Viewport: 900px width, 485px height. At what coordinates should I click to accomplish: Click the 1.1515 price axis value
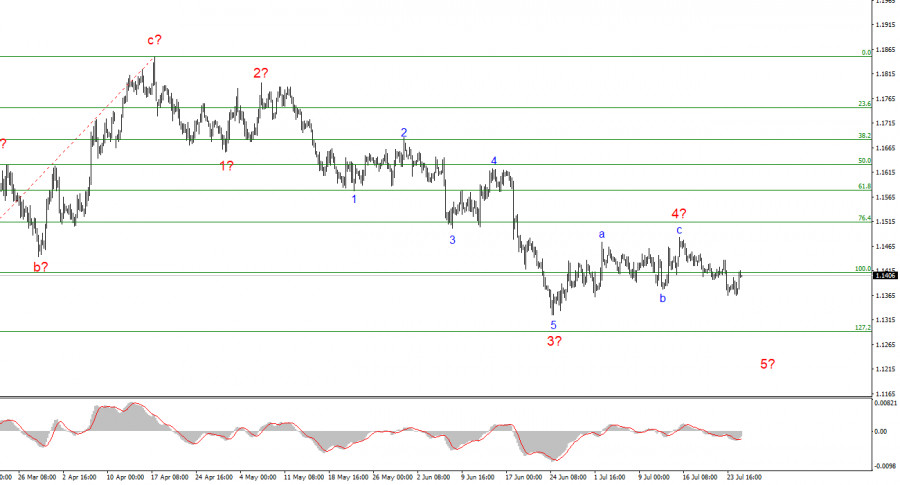885,222
